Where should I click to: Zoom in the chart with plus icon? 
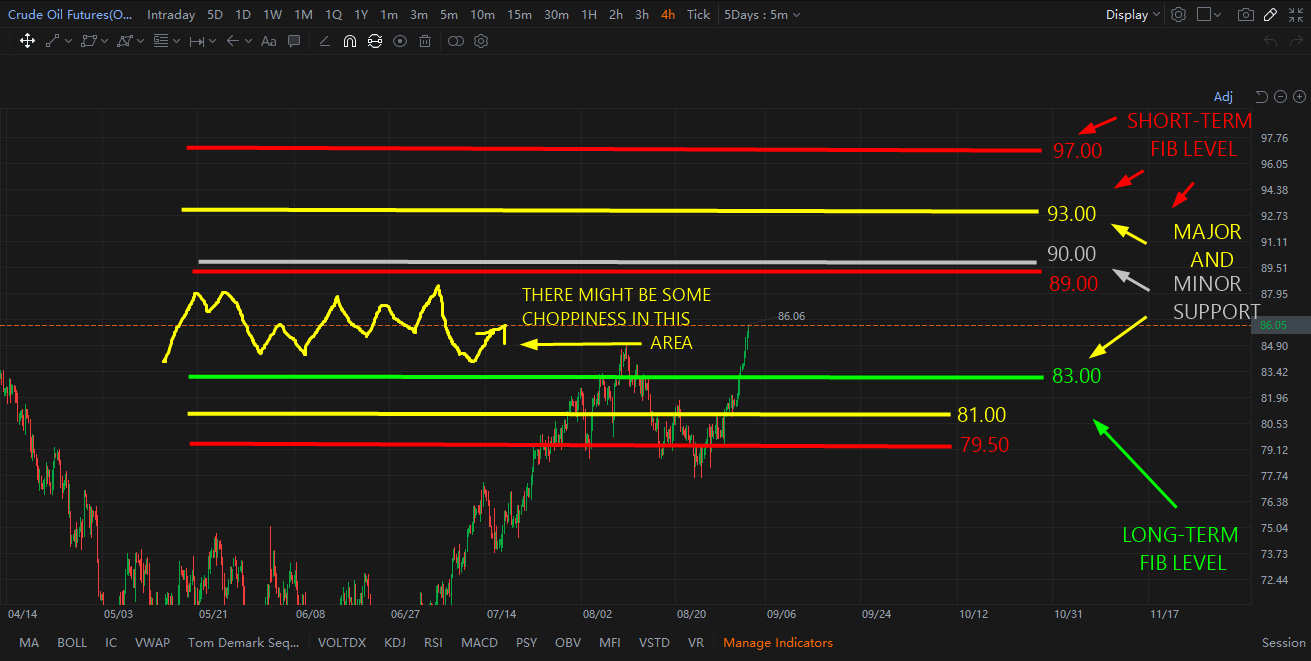(x=1299, y=97)
